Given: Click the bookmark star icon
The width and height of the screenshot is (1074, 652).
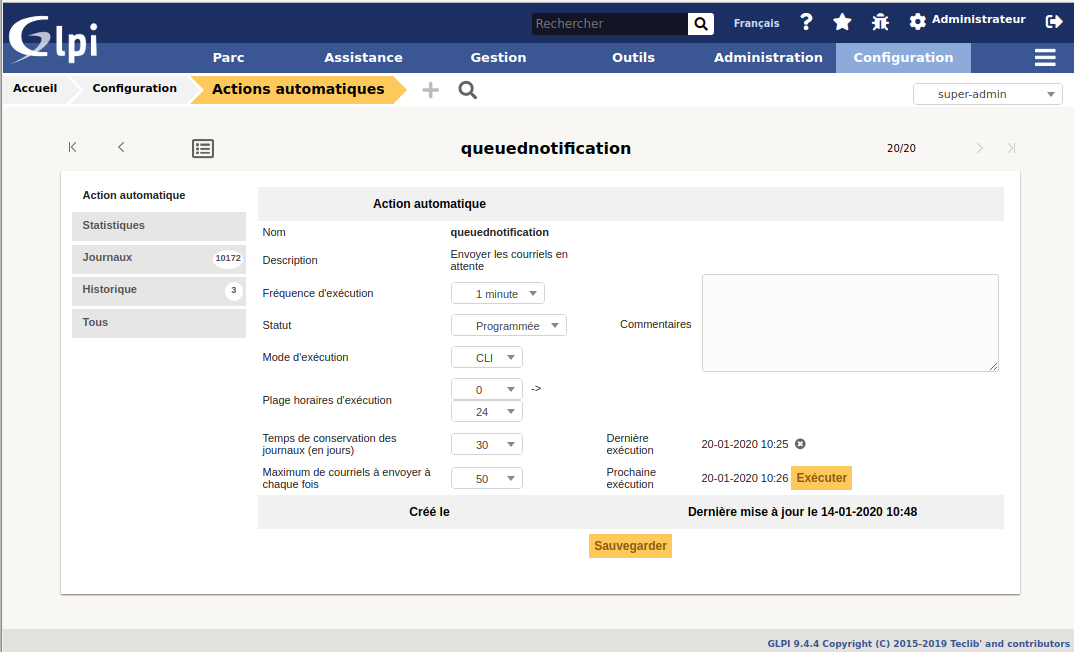Looking at the screenshot, I should tap(841, 20).
